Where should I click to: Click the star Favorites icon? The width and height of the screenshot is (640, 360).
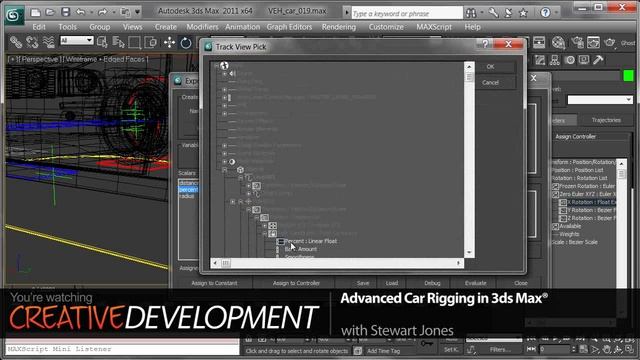(x=523, y=13)
